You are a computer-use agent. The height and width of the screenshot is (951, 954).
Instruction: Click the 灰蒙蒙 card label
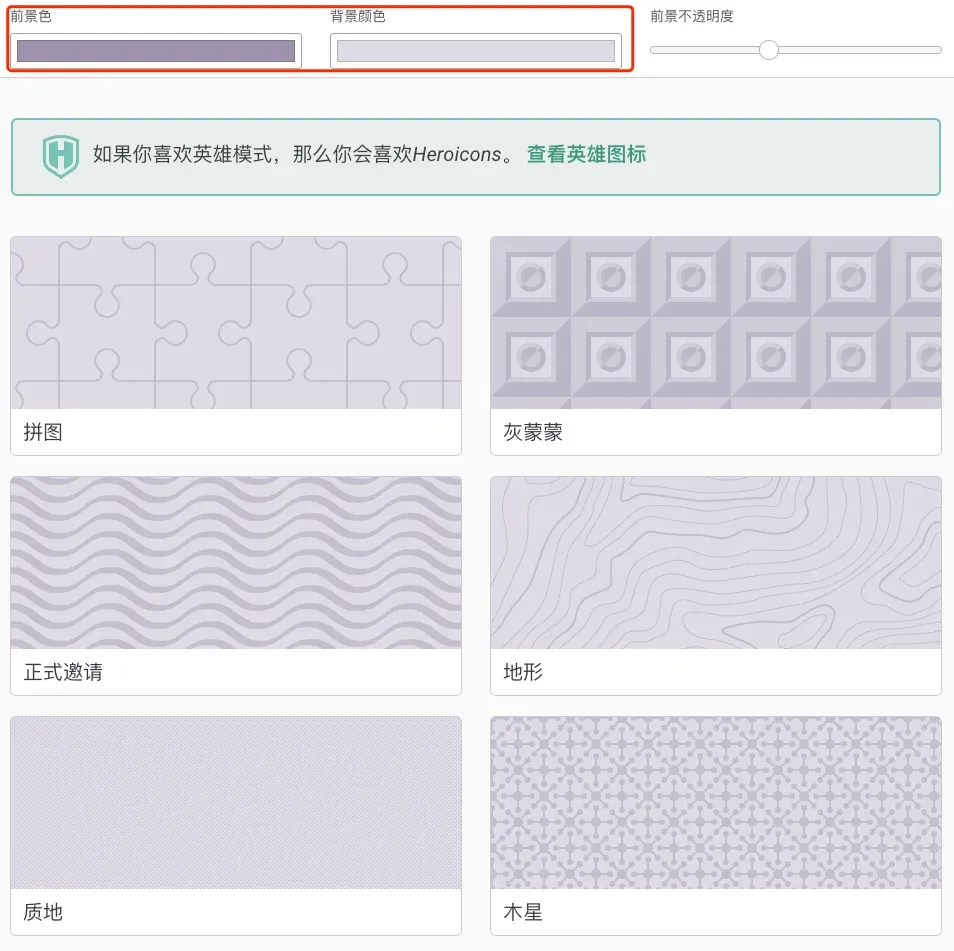coord(533,432)
